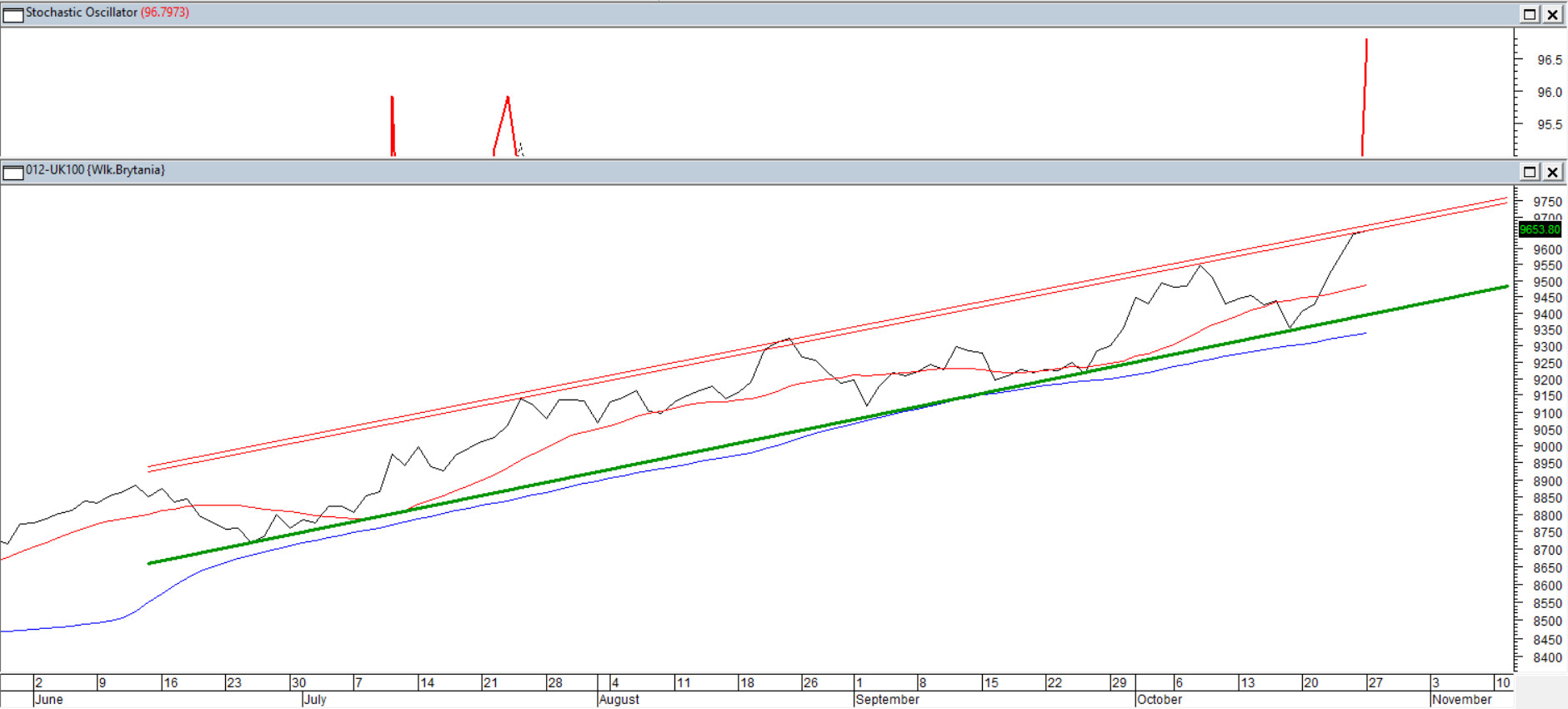1568x709 pixels.
Task: Maximize the Stochastic Oscillator panel
Action: [1530, 14]
